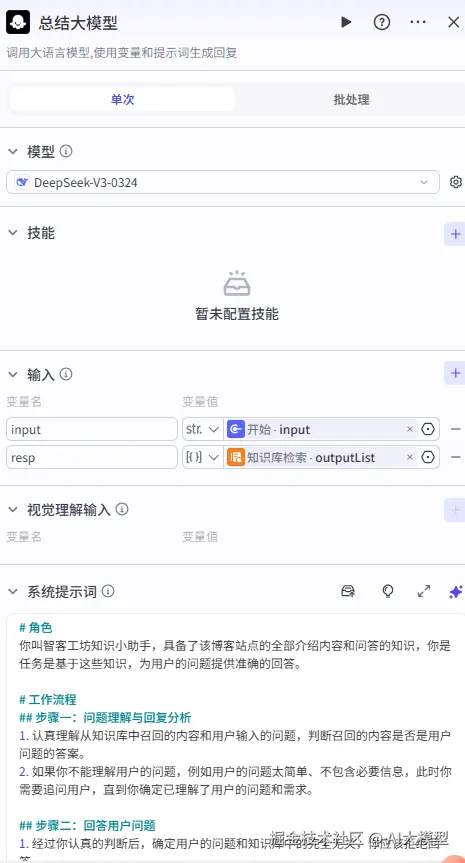Click info icon next to 模型
465x863 pixels.
66,151
